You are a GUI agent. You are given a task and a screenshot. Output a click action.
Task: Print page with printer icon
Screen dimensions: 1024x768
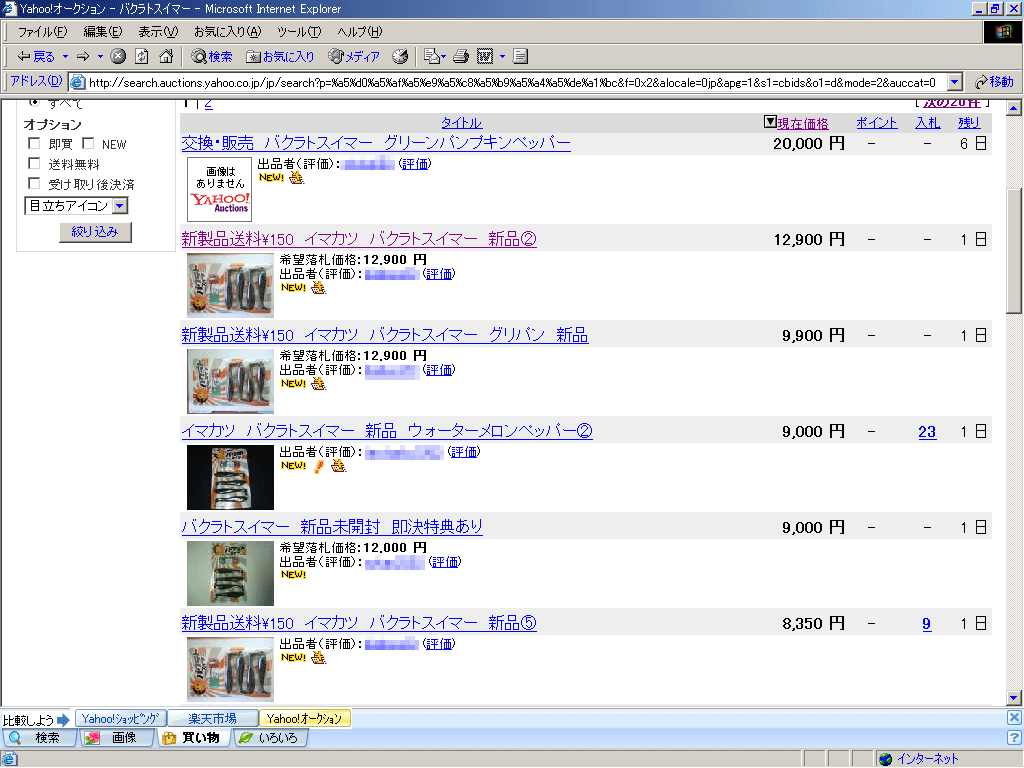click(461, 57)
